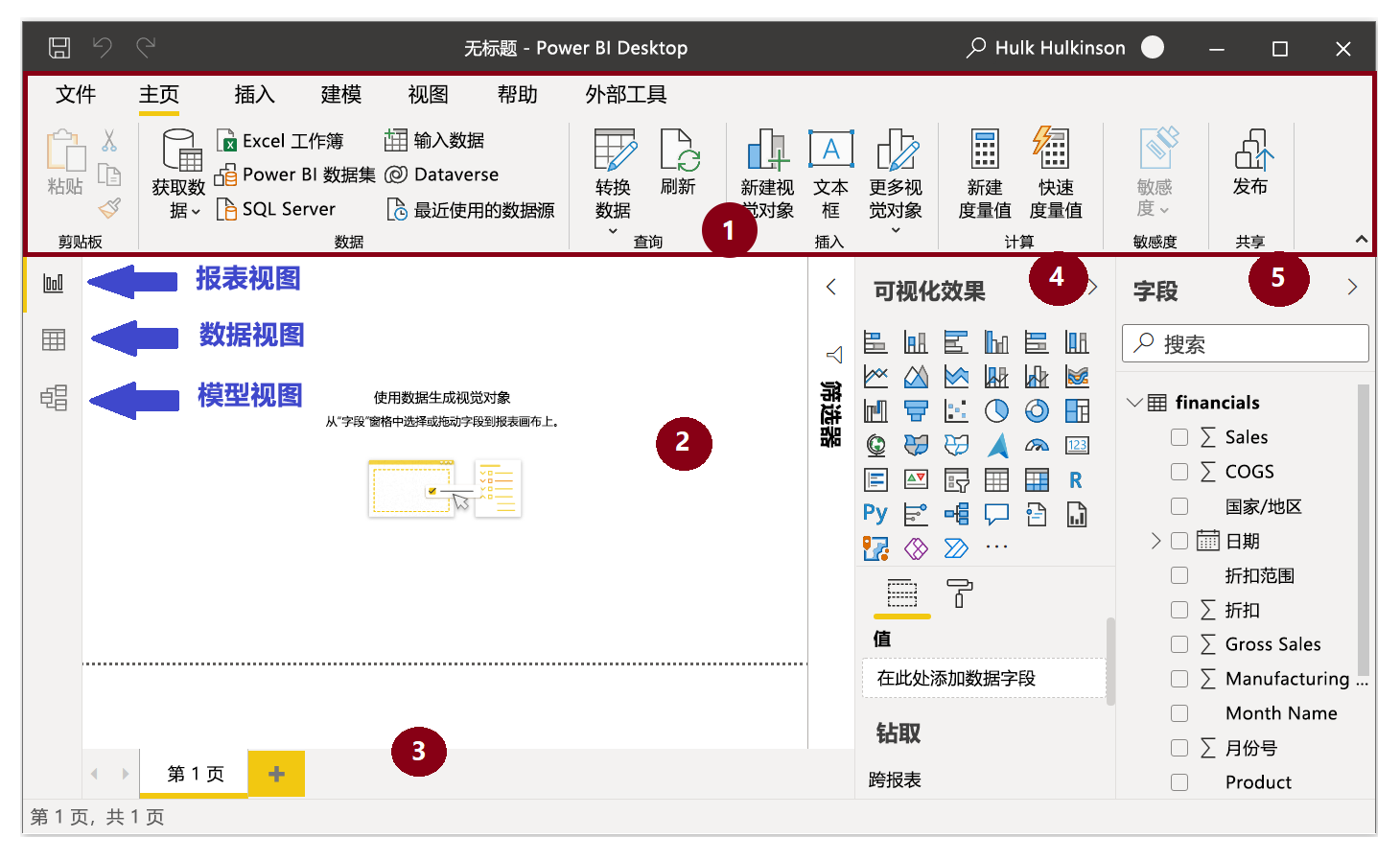Add a new page with plus button
Image resolution: width=1400 pixels, height=861 pixels.
[276, 774]
